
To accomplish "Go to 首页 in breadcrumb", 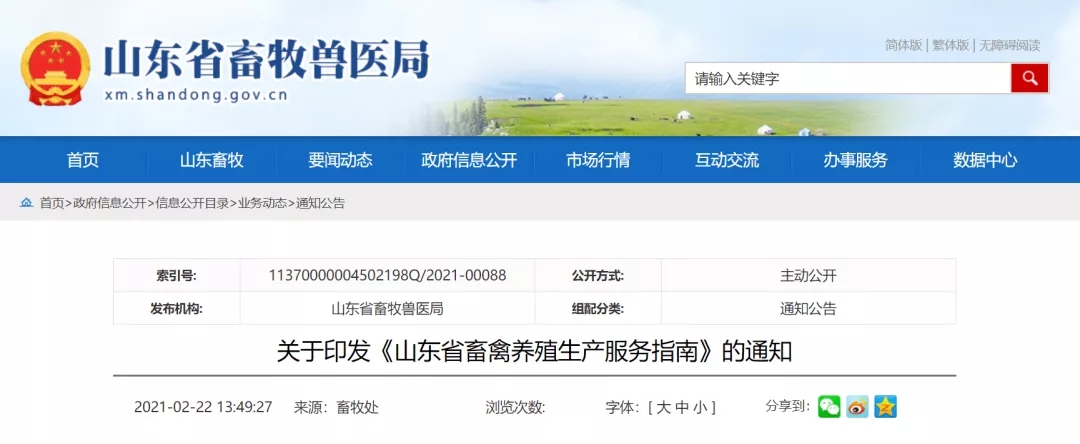I will point(52,203).
